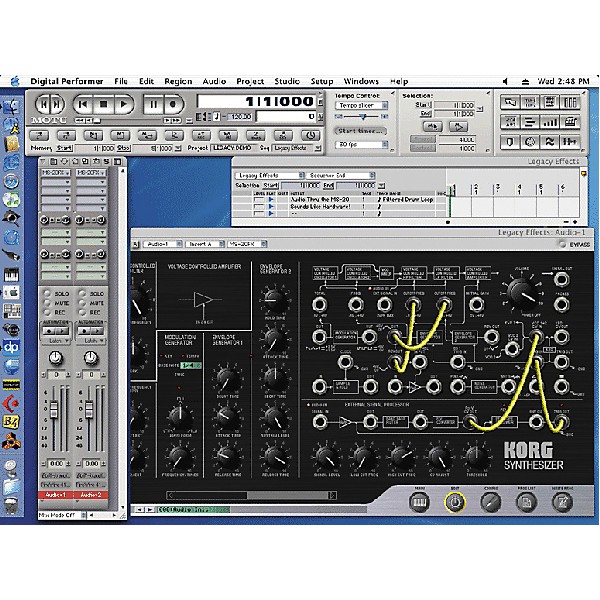600x600 pixels.
Task: Open the Mix Mode Off dropdown in mixer
Action: point(62,515)
